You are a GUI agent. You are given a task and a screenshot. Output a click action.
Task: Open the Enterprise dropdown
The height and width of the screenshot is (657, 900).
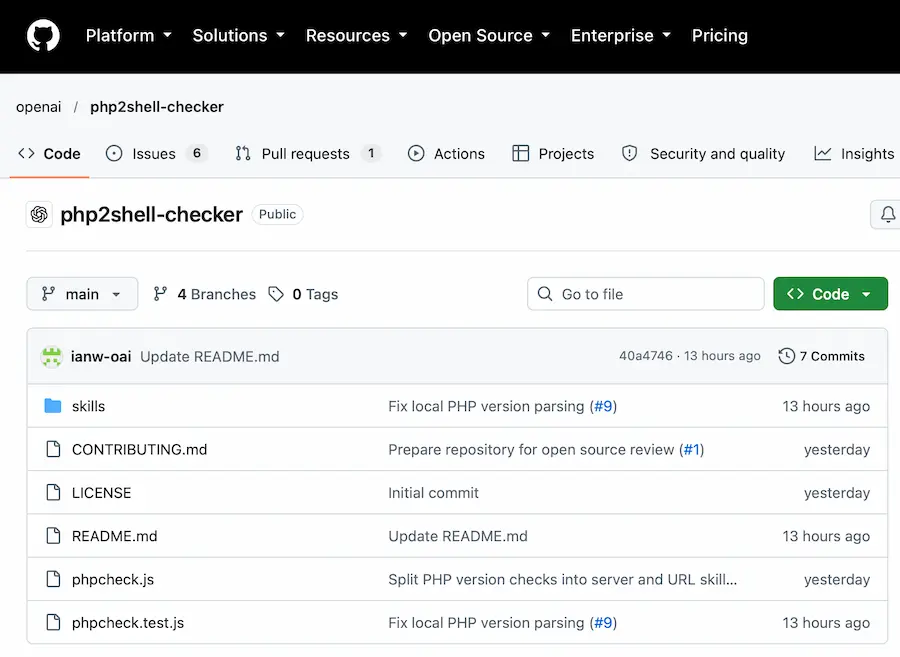click(x=620, y=36)
